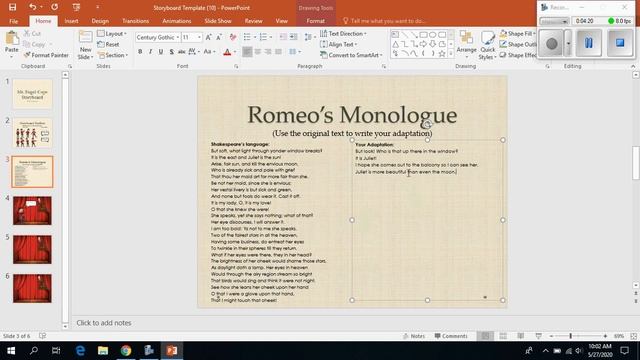Decrease the font size
This screenshot has height=360, width=640.
[x=219, y=37]
